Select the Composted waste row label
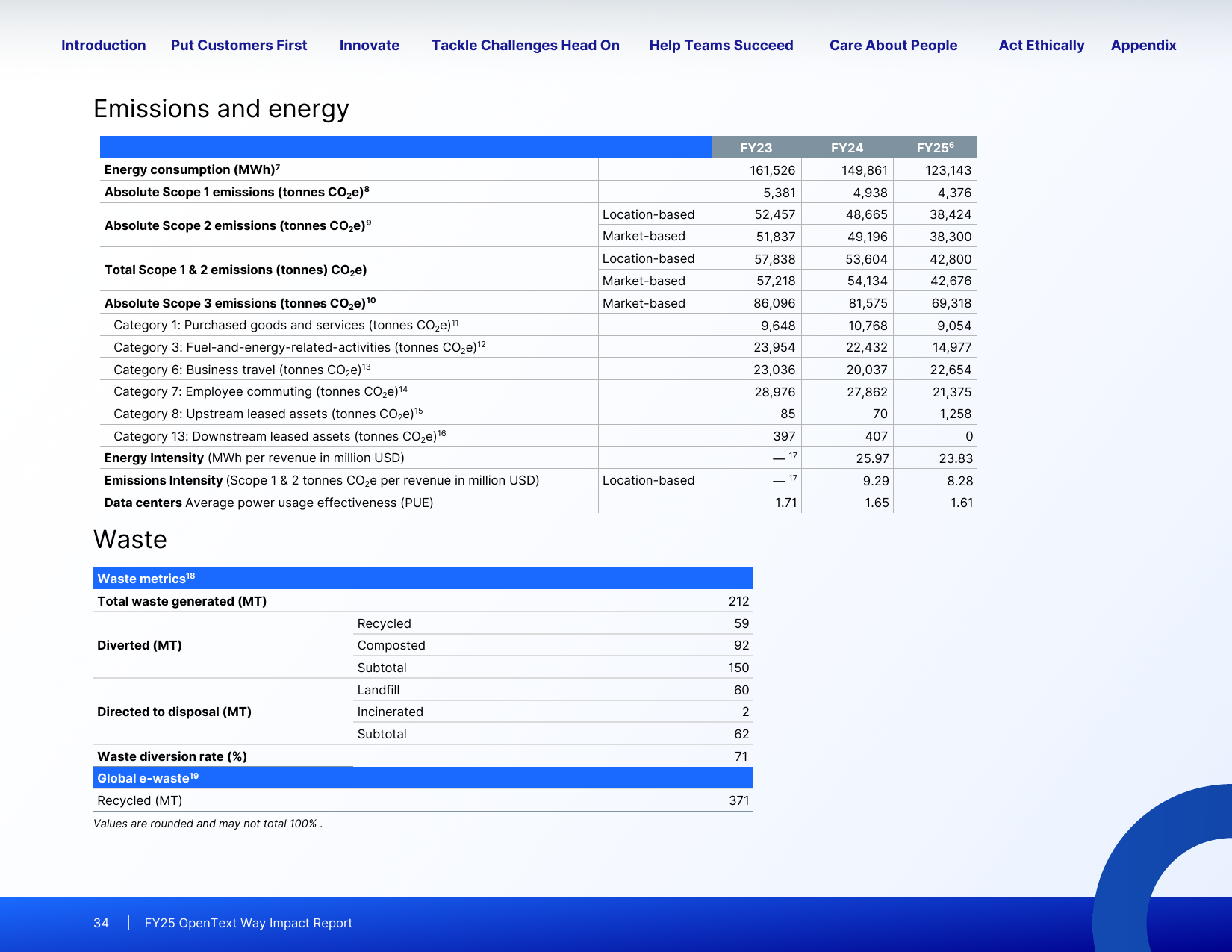 pos(391,645)
